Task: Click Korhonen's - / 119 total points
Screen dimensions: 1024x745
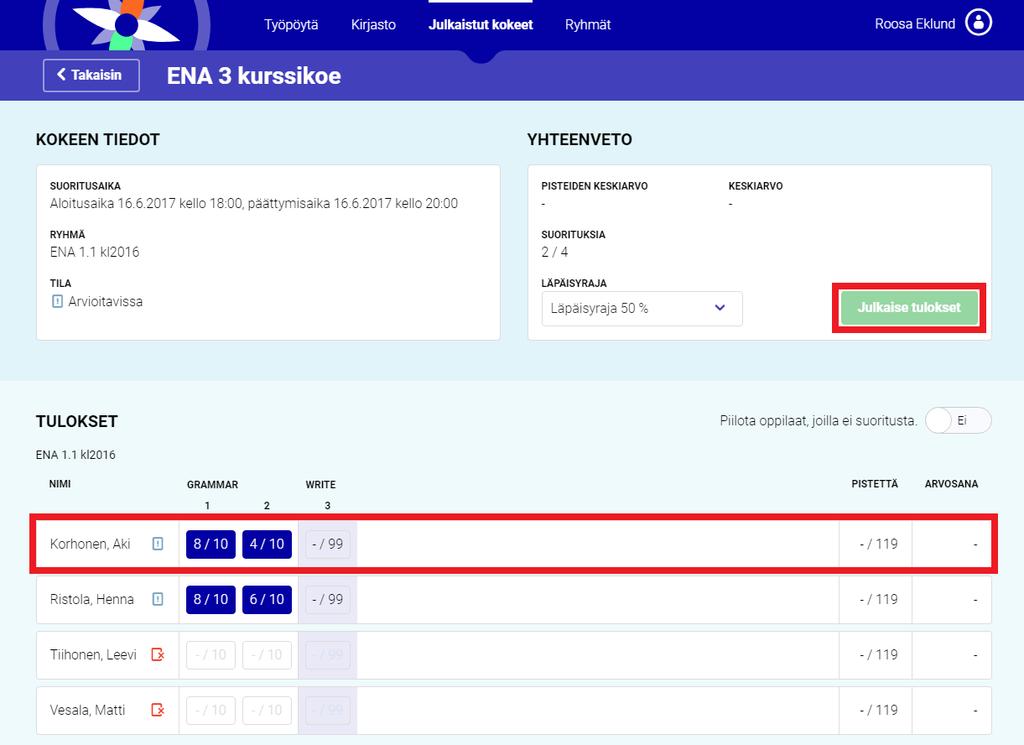Action: click(x=878, y=544)
